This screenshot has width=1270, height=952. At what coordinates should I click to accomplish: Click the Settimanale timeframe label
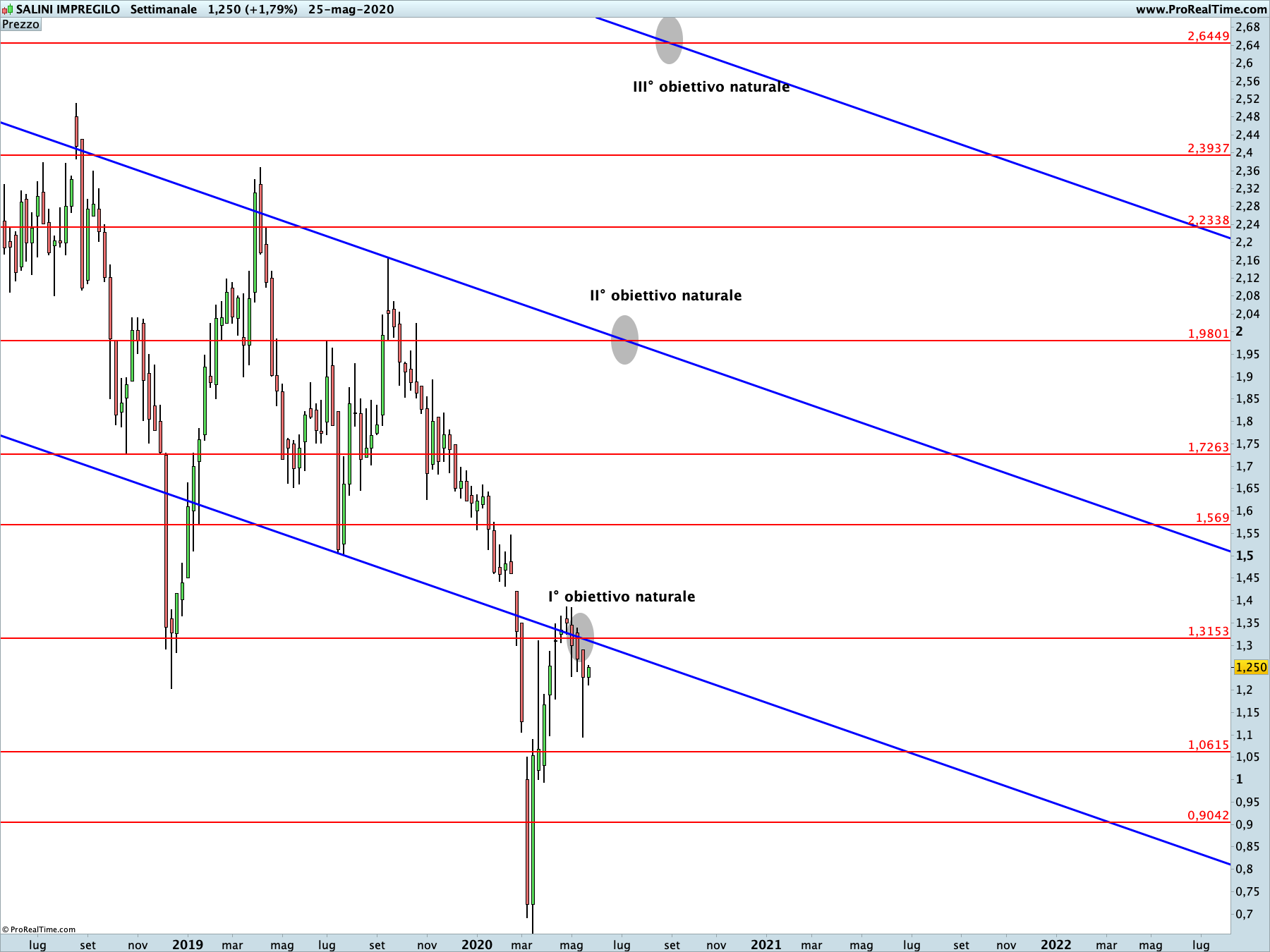point(164,9)
